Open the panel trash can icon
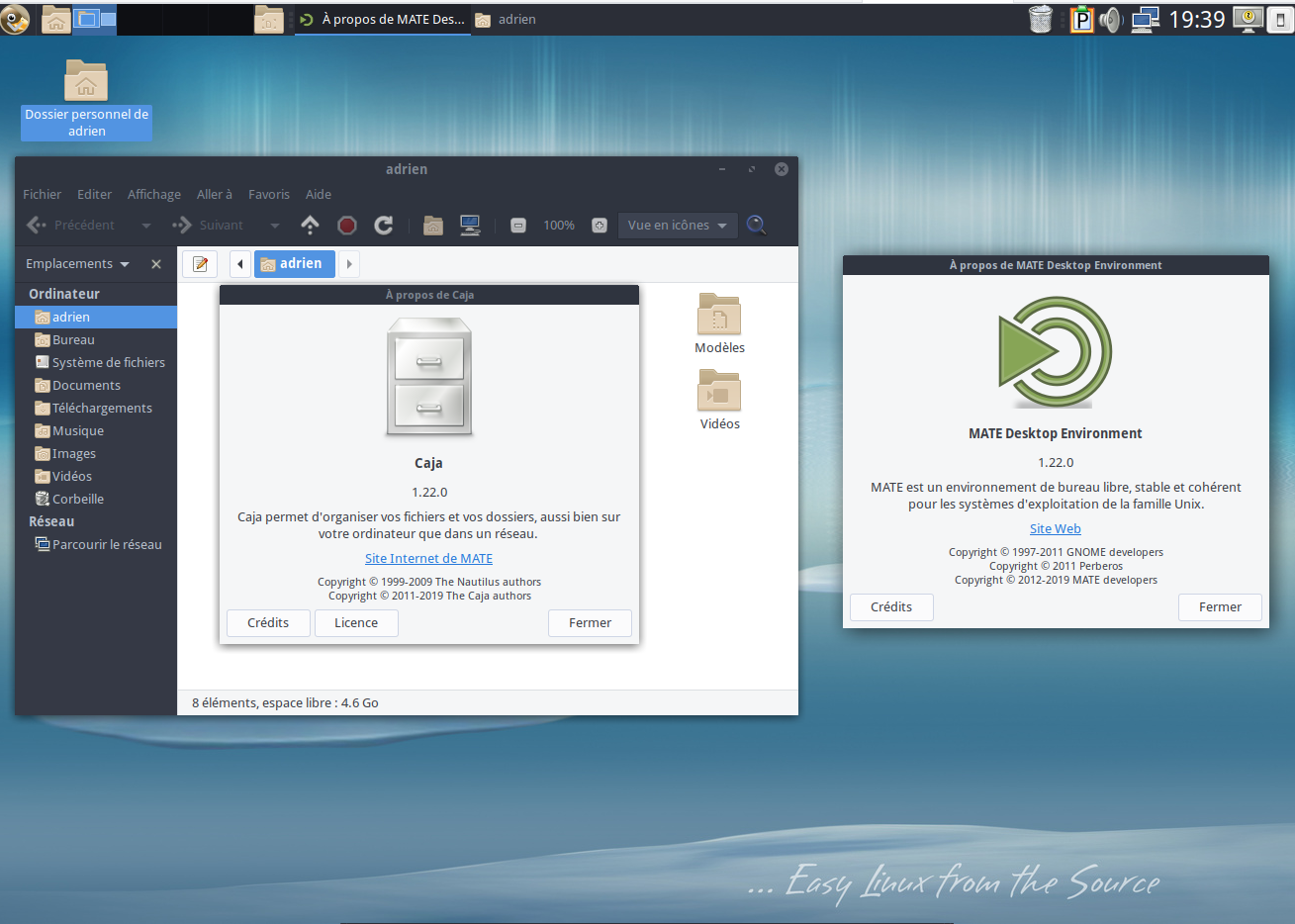The height and width of the screenshot is (924, 1295). point(1041,19)
